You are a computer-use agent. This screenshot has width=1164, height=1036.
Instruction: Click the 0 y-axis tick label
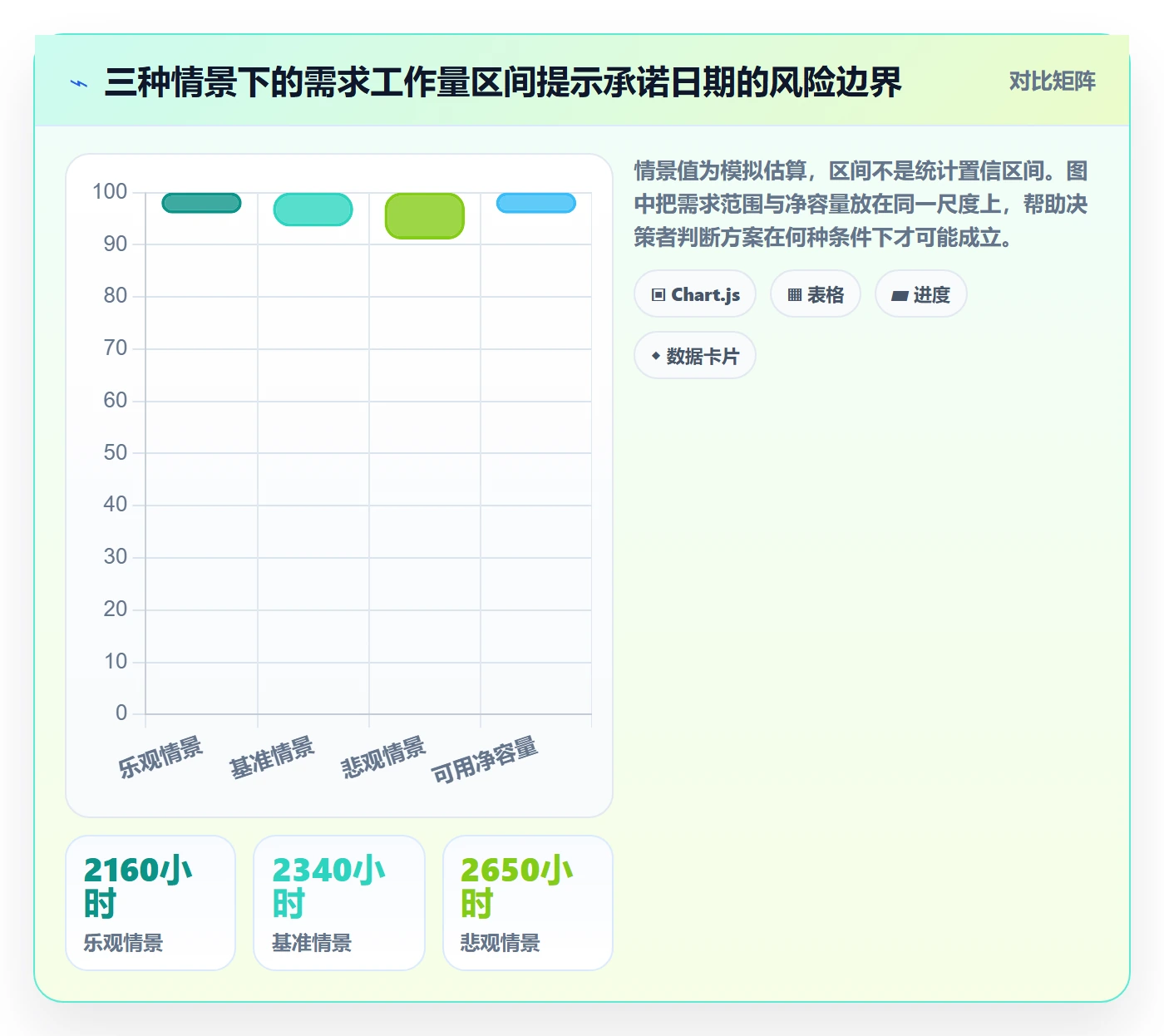coord(121,713)
